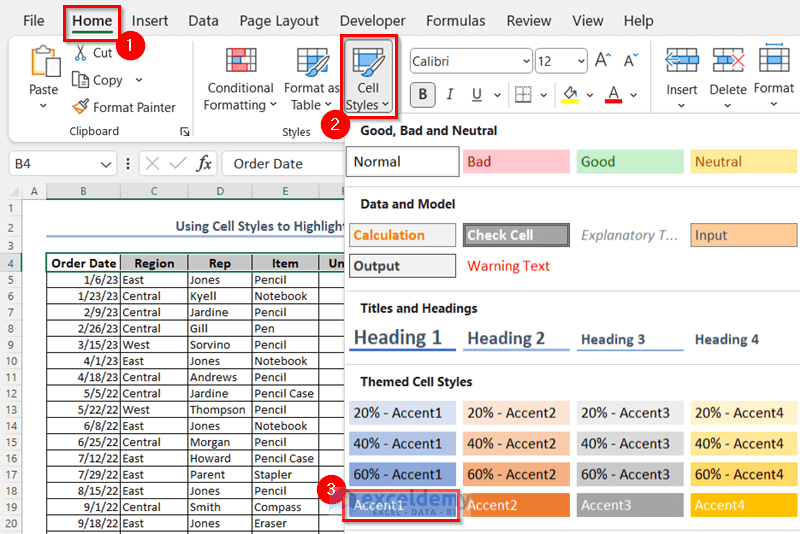Viewport: 800px width, 534px height.
Task: Click the Copy icon
Action: tap(80, 80)
